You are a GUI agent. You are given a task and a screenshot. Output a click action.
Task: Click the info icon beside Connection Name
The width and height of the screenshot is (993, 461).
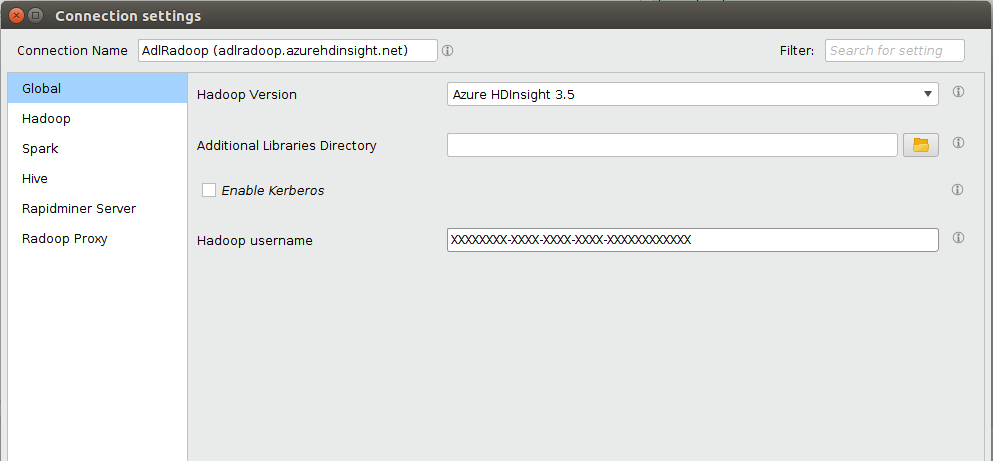(x=447, y=51)
